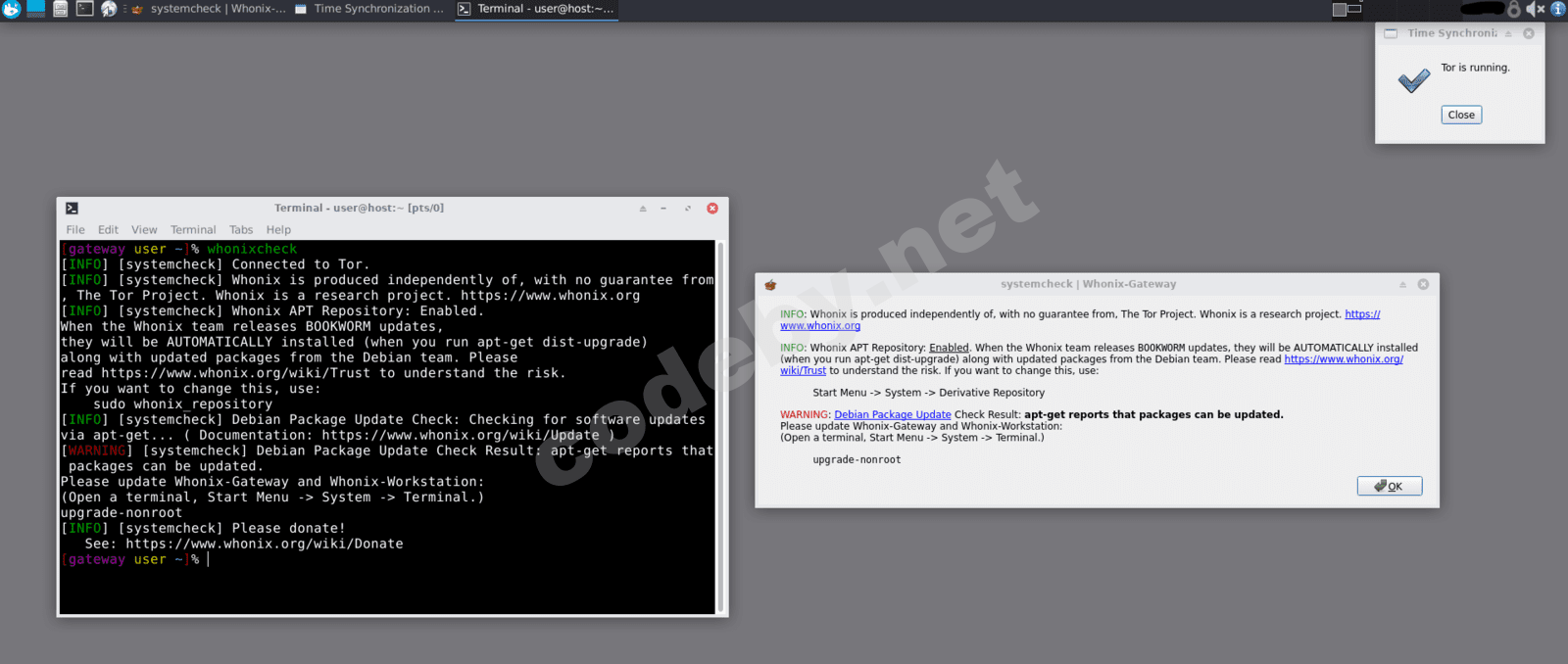Shade the terminal window using the arrow button
Image resolution: width=1568 pixels, height=664 pixels.
pyautogui.click(x=643, y=209)
